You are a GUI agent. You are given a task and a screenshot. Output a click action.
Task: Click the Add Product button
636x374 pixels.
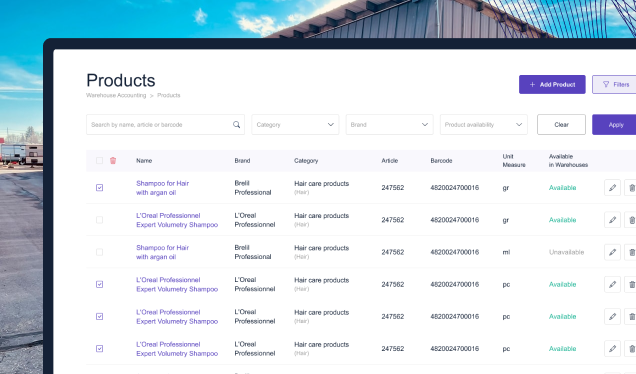(x=552, y=84)
